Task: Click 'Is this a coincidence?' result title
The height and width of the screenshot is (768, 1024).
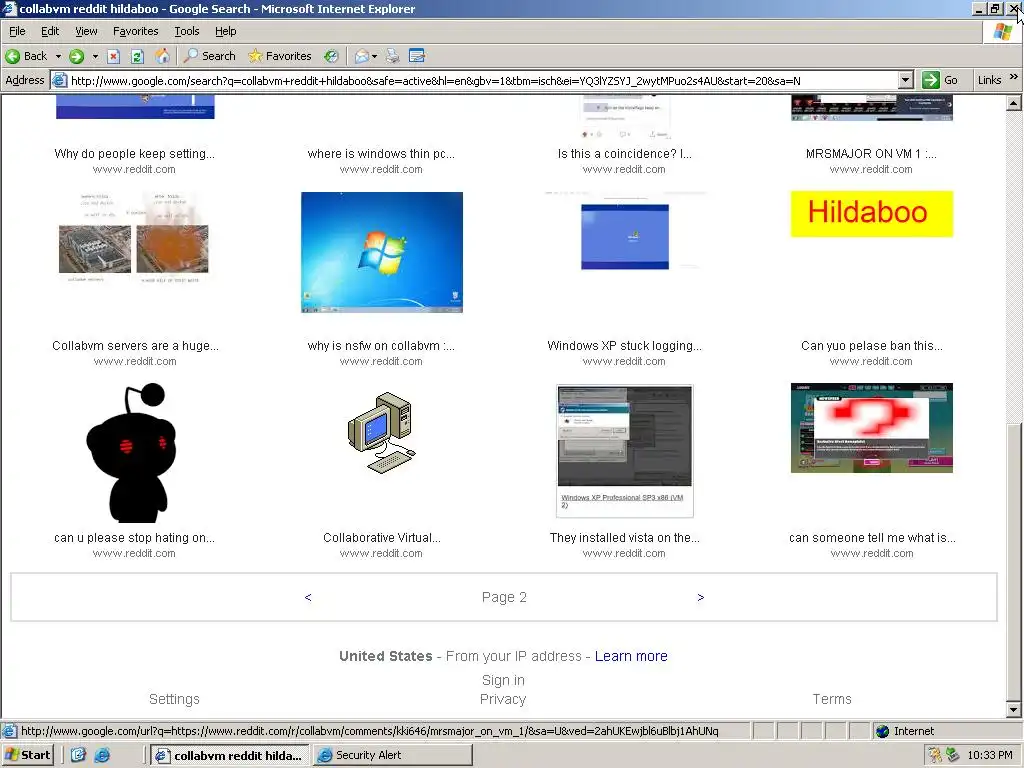Action: point(624,153)
